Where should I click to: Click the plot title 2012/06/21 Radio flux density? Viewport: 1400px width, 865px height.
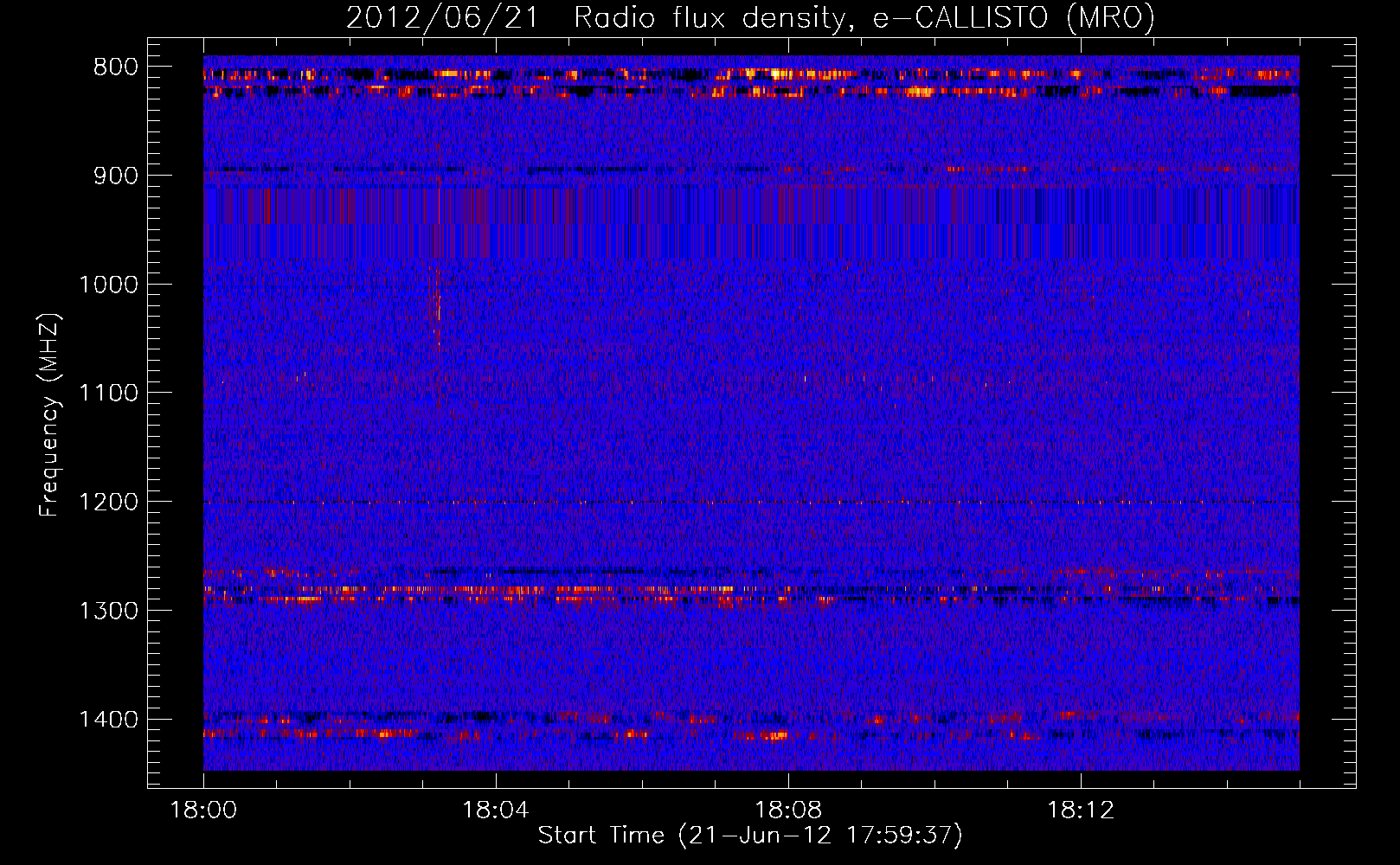coord(750,17)
